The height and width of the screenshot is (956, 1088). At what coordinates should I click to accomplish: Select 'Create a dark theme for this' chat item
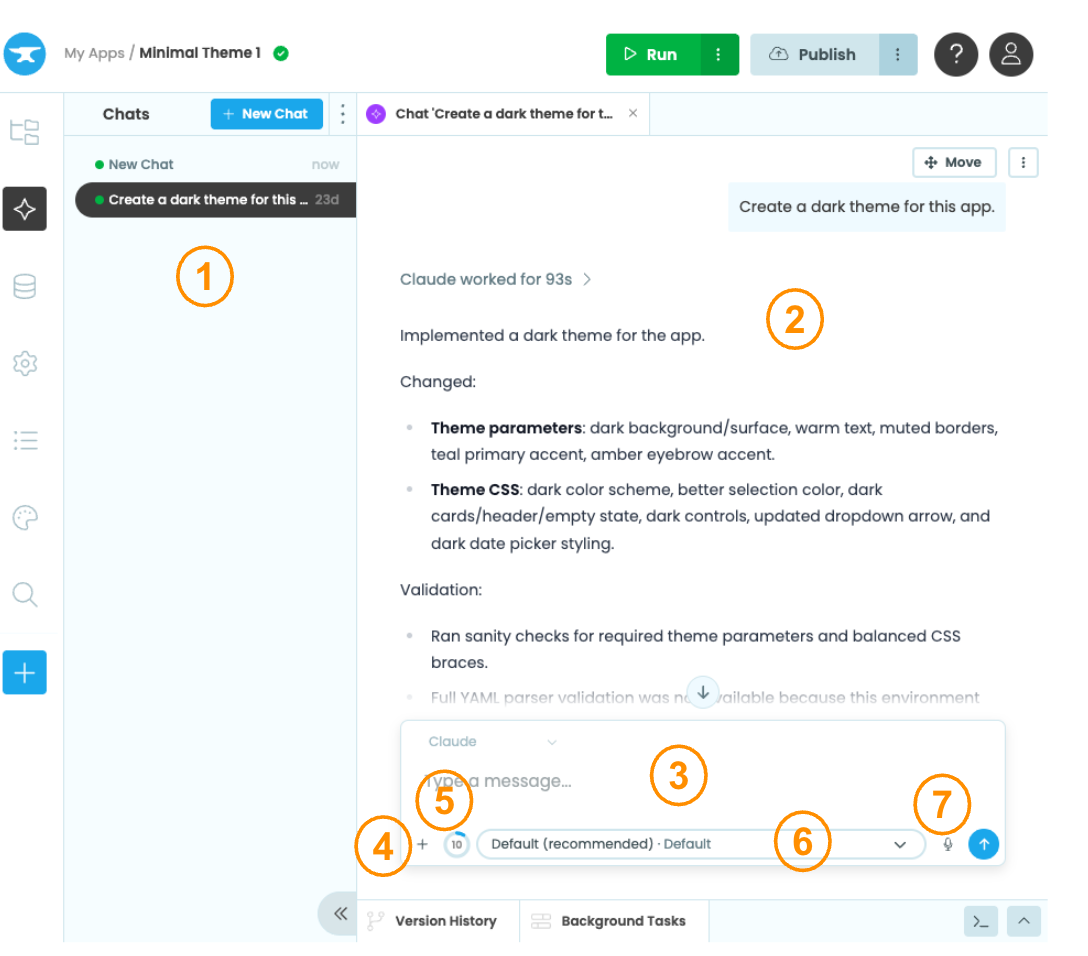coord(216,200)
